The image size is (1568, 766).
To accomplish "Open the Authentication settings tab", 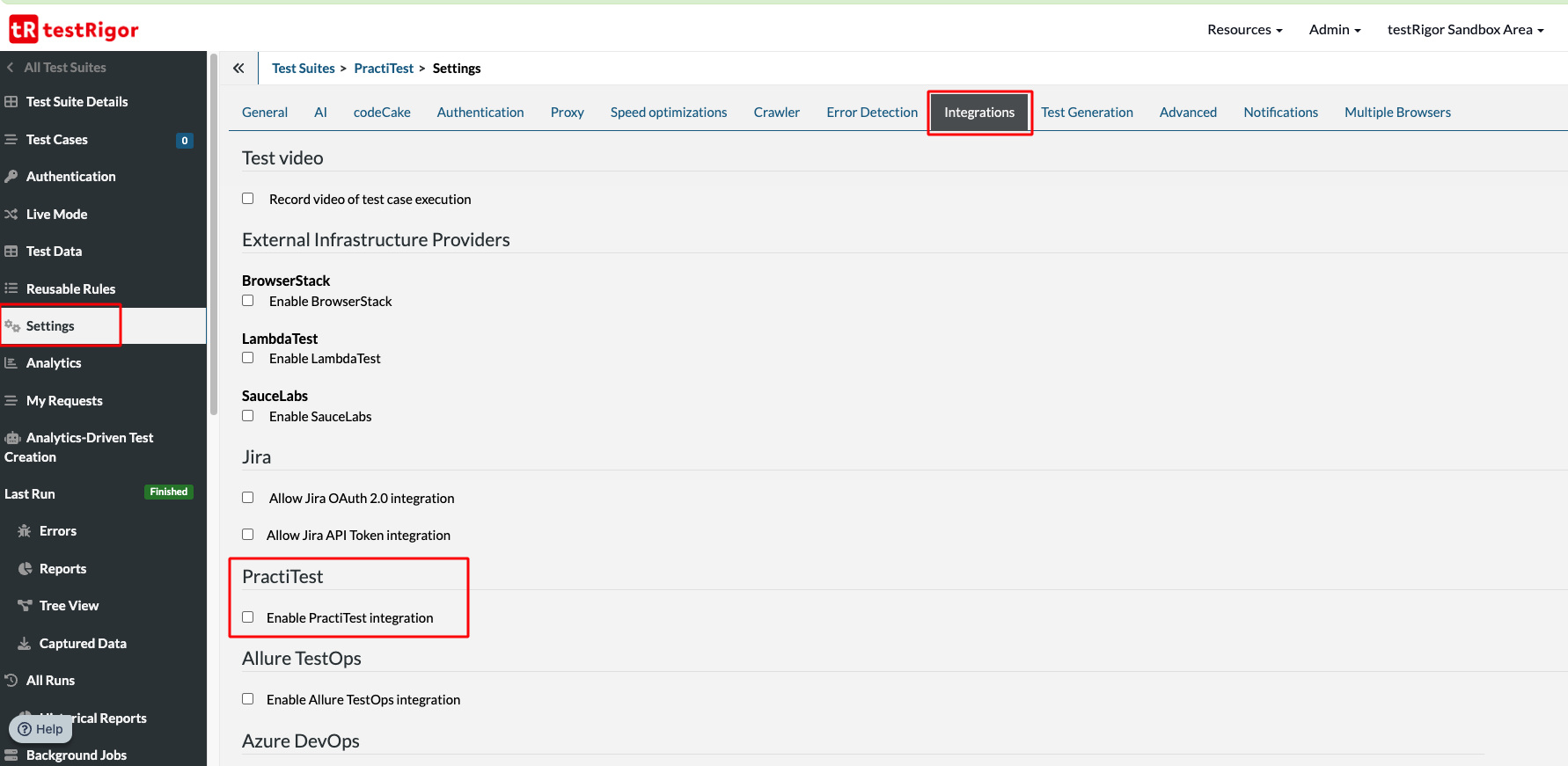I will 480,113.
